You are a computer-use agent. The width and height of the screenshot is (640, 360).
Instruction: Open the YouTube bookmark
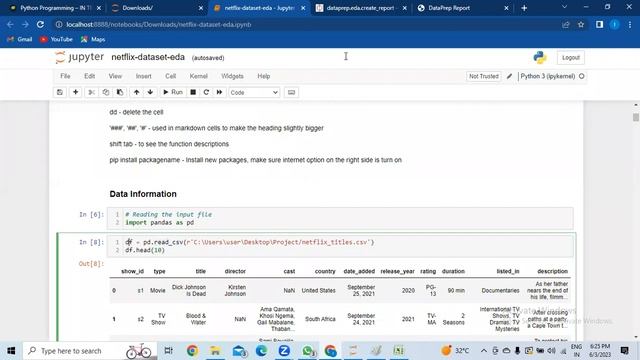tap(56, 40)
